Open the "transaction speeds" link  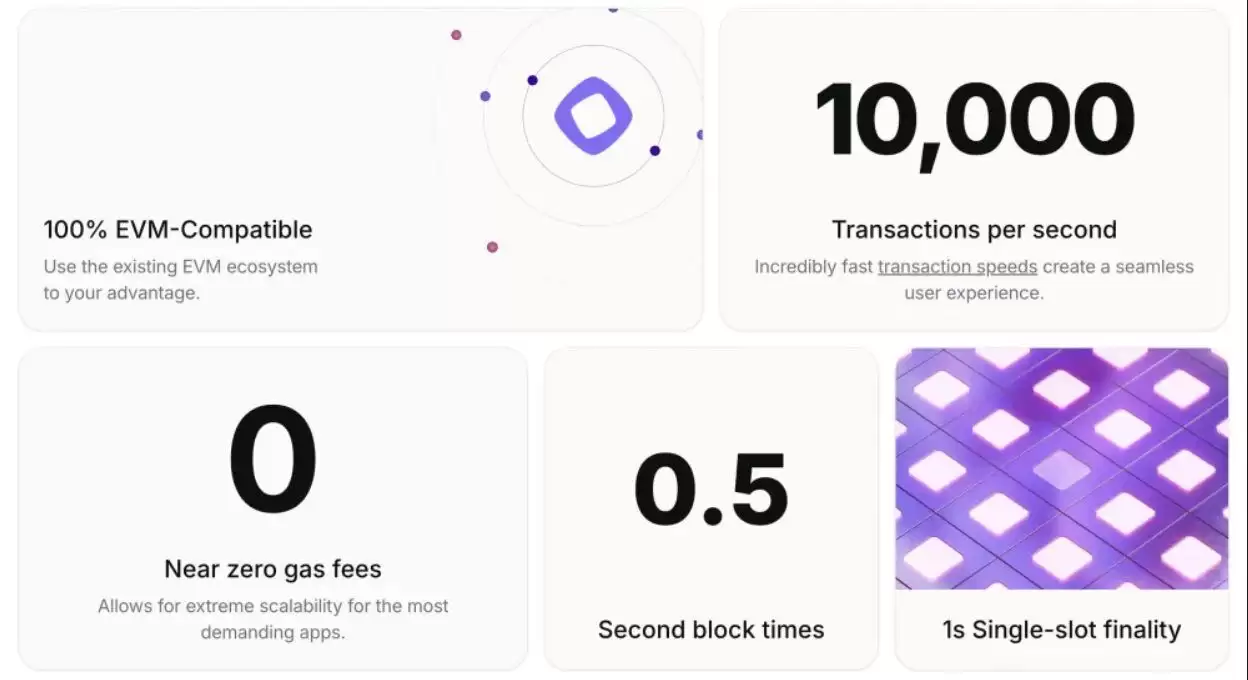[x=957, y=267]
